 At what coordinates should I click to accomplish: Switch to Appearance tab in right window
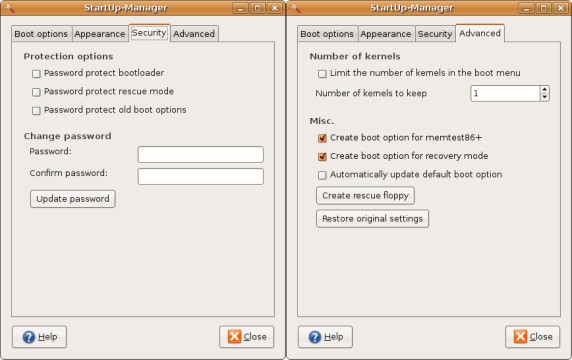point(386,34)
